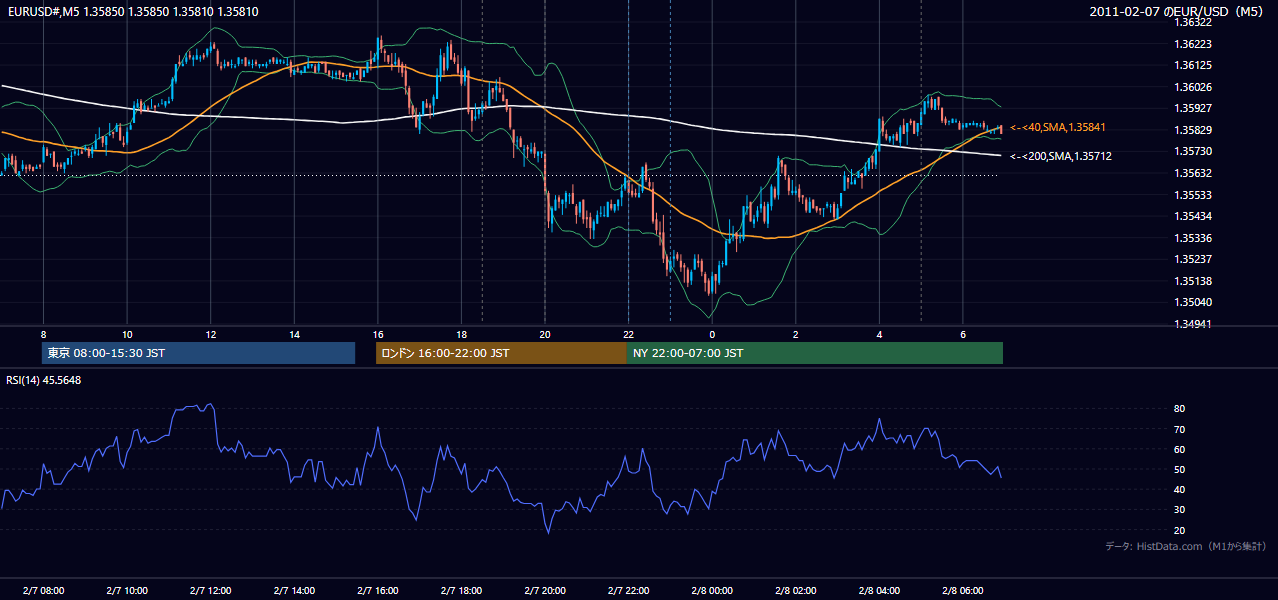
Task: Click price axis value 1.35434
Action: click(1195, 216)
